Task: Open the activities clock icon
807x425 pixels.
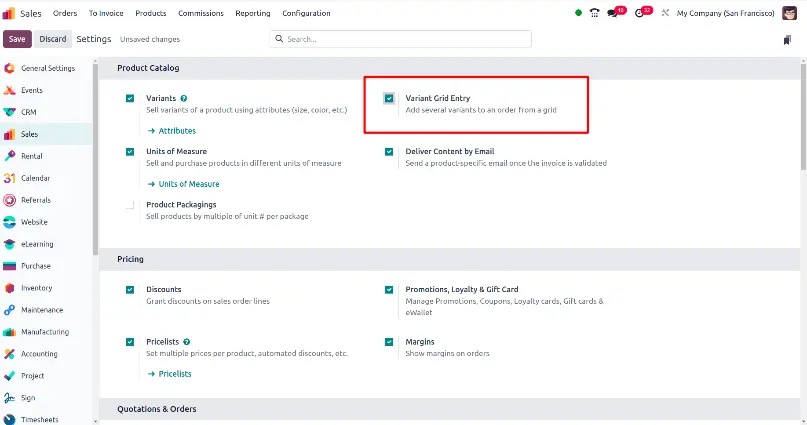Action: coord(639,13)
